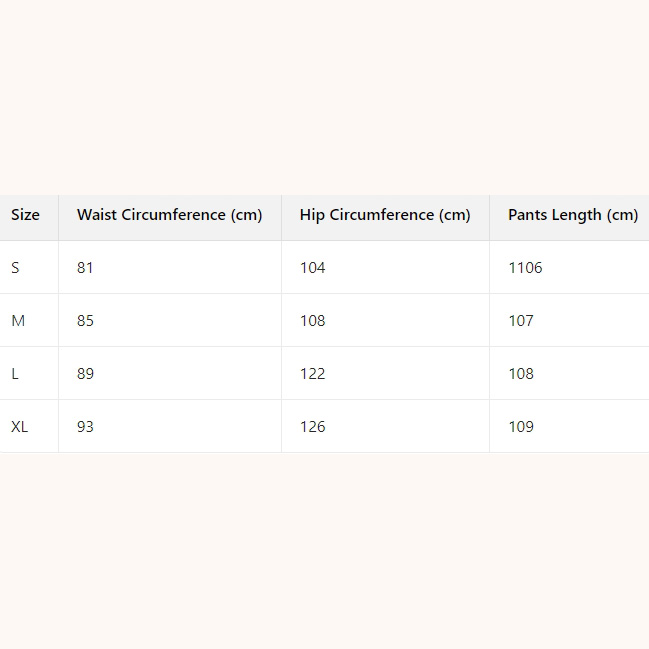This screenshot has width=649, height=649.
Task: Click waist value 93
Action: [x=85, y=427]
